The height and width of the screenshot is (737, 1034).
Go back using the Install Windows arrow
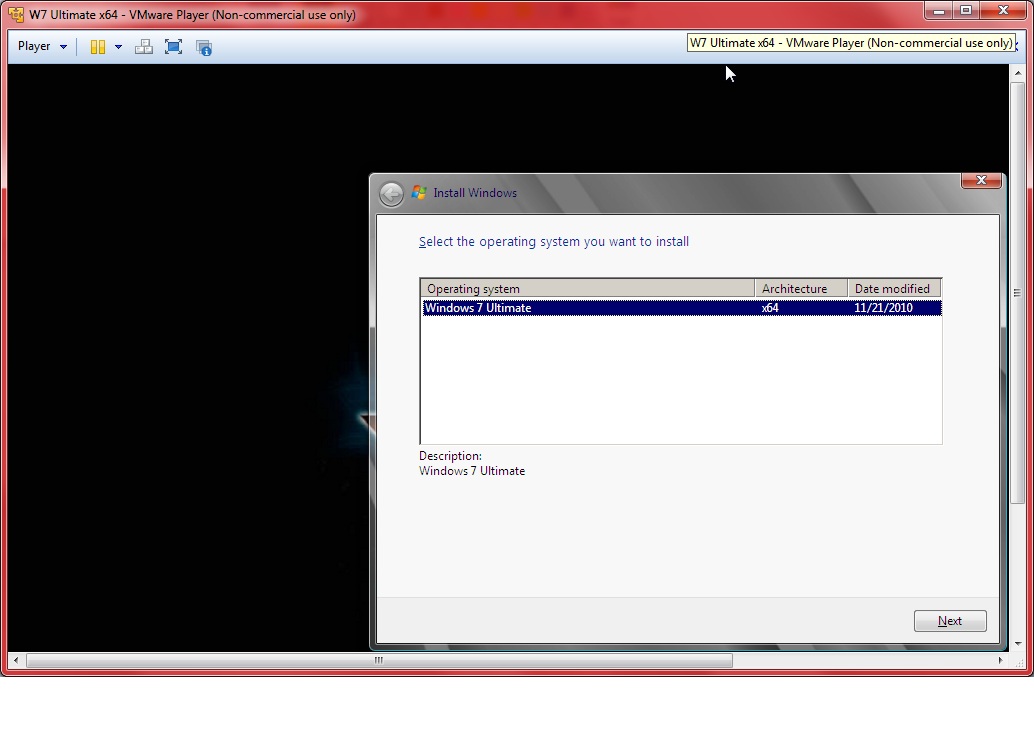(391, 194)
